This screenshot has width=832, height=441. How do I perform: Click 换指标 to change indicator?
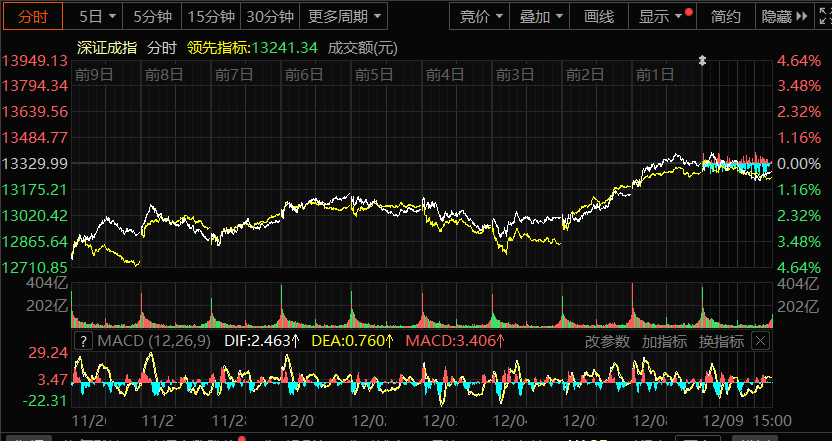click(x=721, y=341)
